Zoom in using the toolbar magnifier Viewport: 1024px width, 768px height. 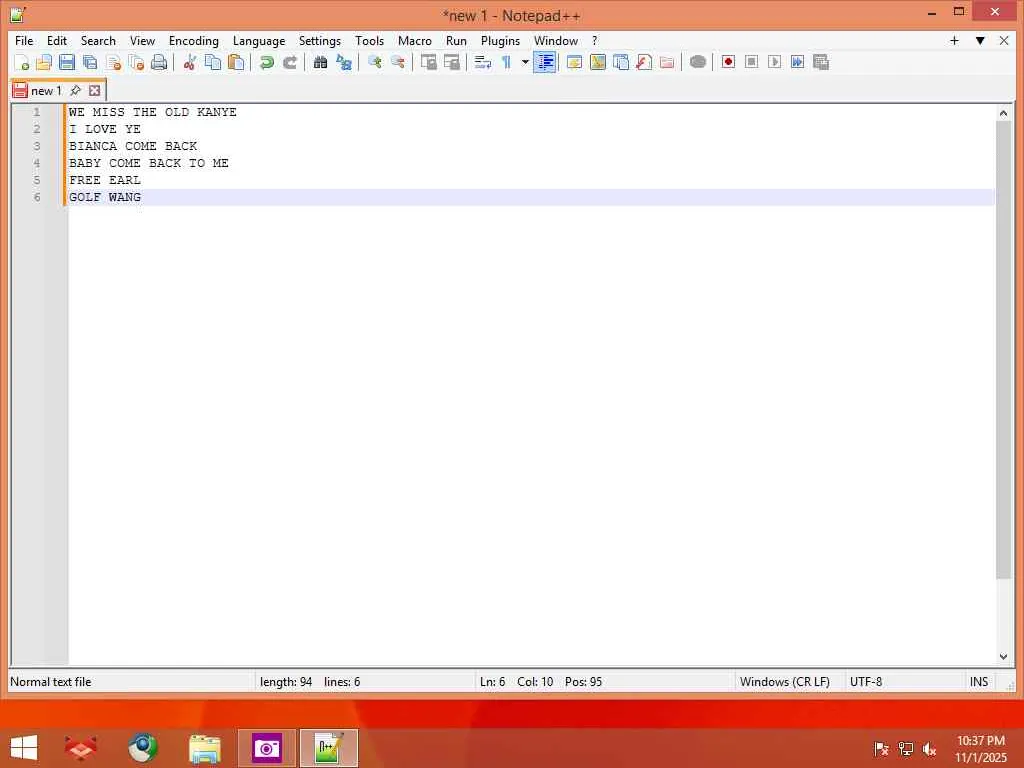[375, 62]
